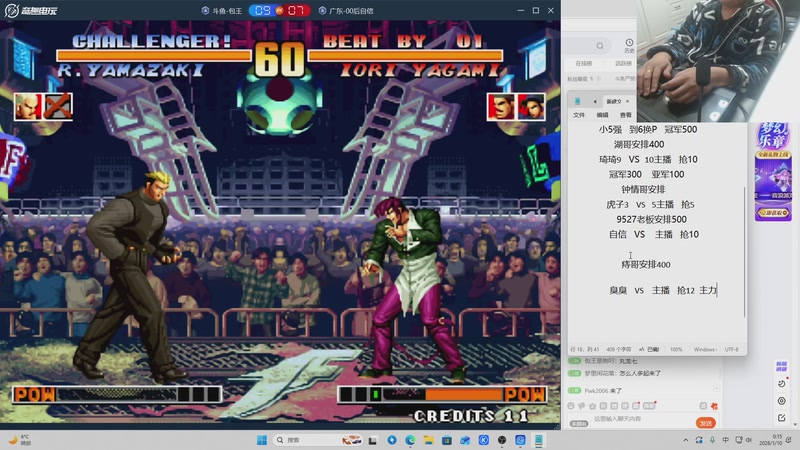800x450 pixels.
Task: Click the 梦幻乐章 promotional banner
Action: (773, 172)
